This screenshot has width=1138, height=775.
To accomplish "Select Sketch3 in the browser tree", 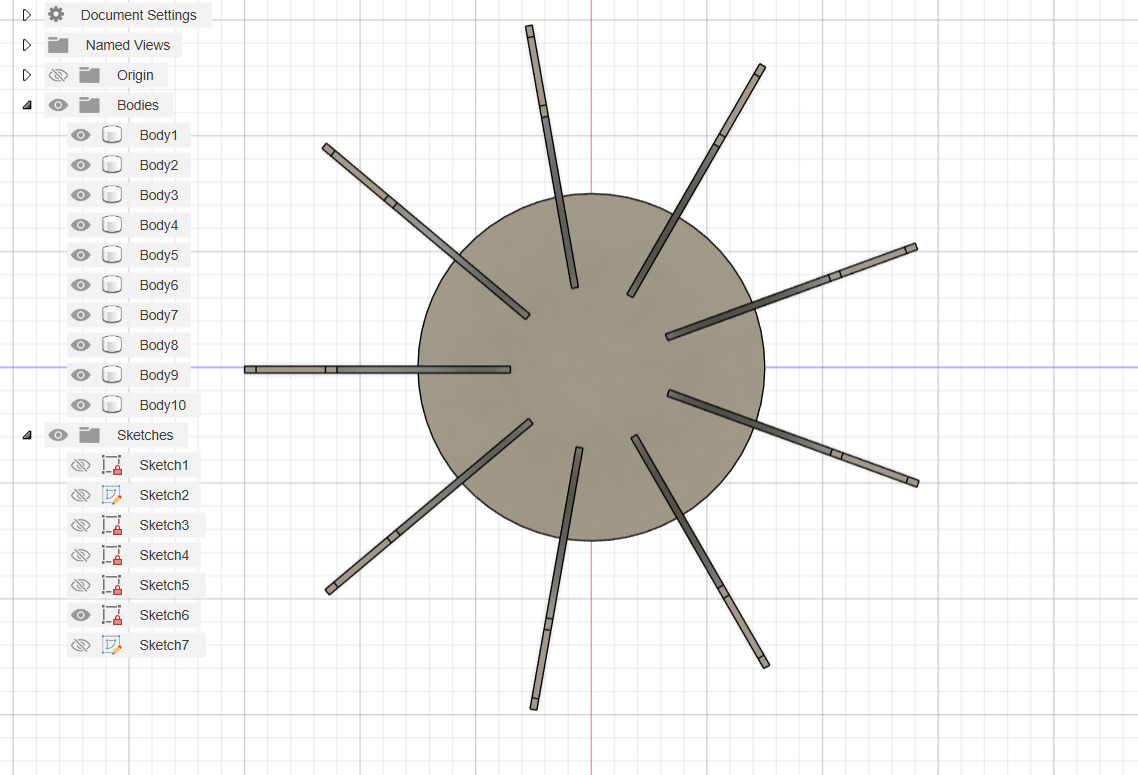I will [x=164, y=525].
